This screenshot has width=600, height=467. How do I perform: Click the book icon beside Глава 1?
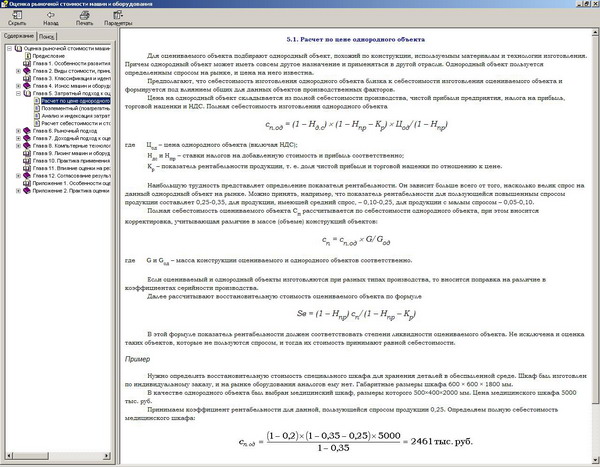(x=27, y=64)
